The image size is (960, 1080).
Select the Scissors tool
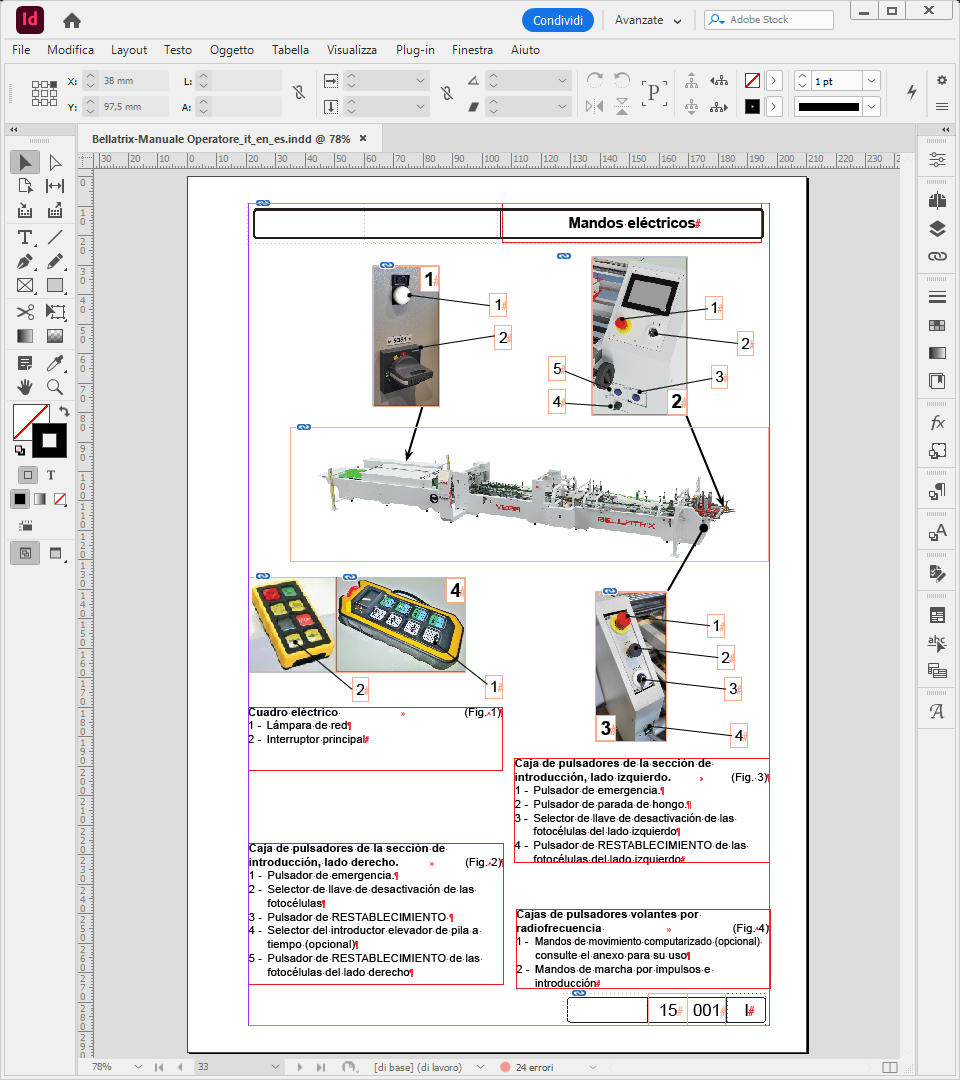pos(25,312)
